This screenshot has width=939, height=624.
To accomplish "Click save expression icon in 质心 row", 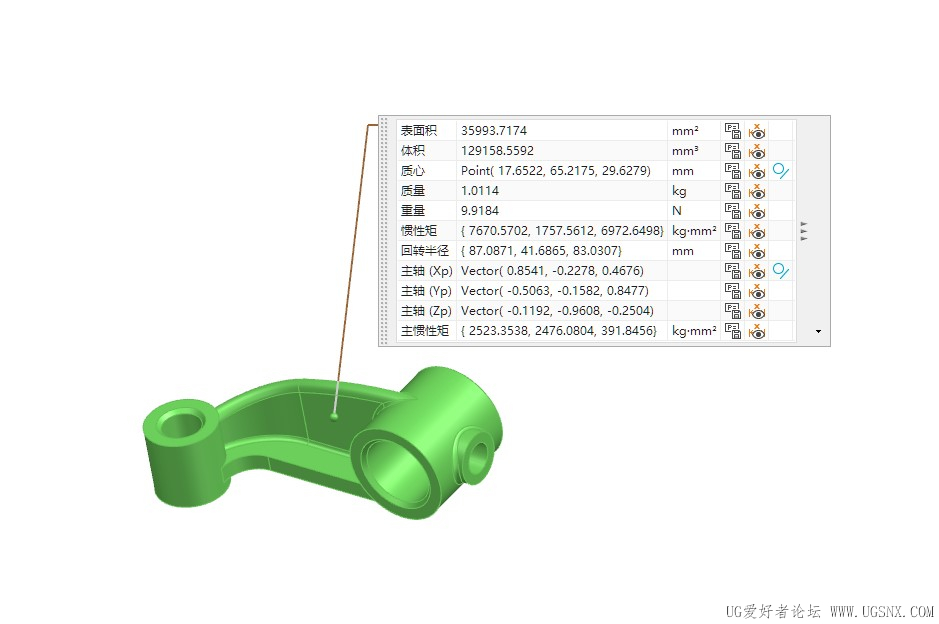I will [x=732, y=171].
